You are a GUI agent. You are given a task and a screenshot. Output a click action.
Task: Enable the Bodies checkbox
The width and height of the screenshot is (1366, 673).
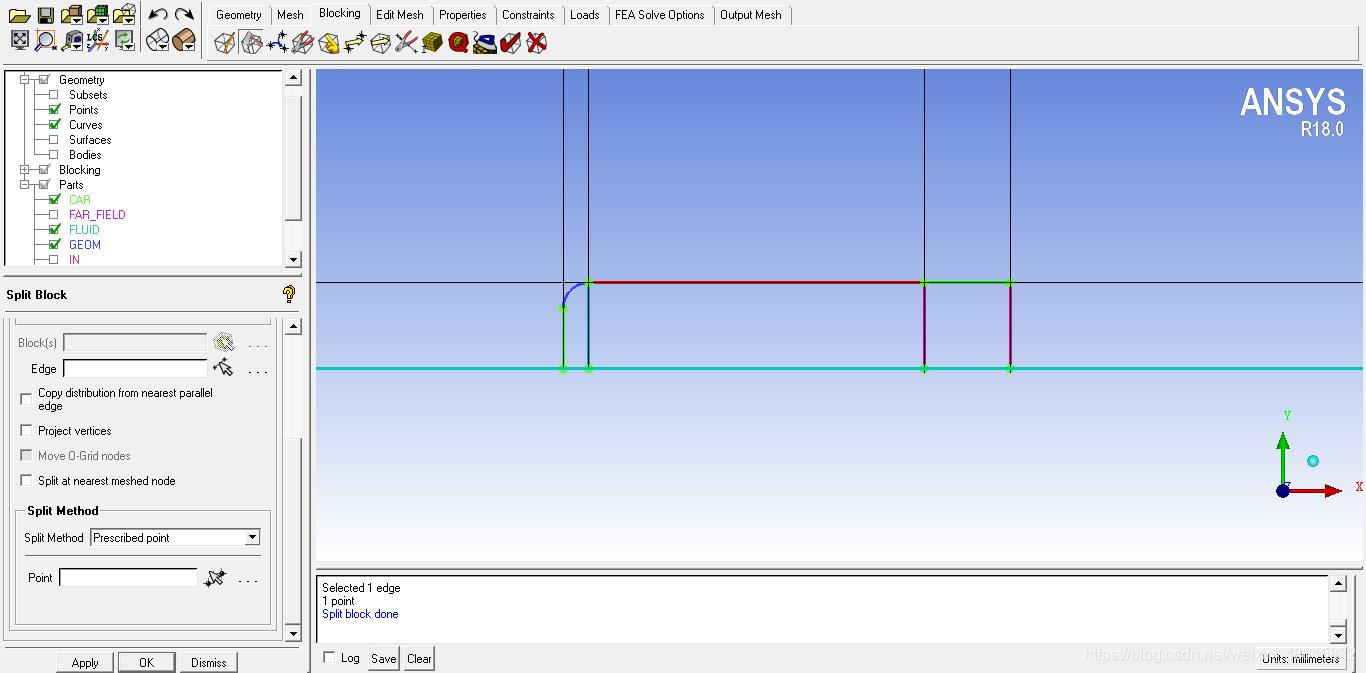(x=54, y=155)
